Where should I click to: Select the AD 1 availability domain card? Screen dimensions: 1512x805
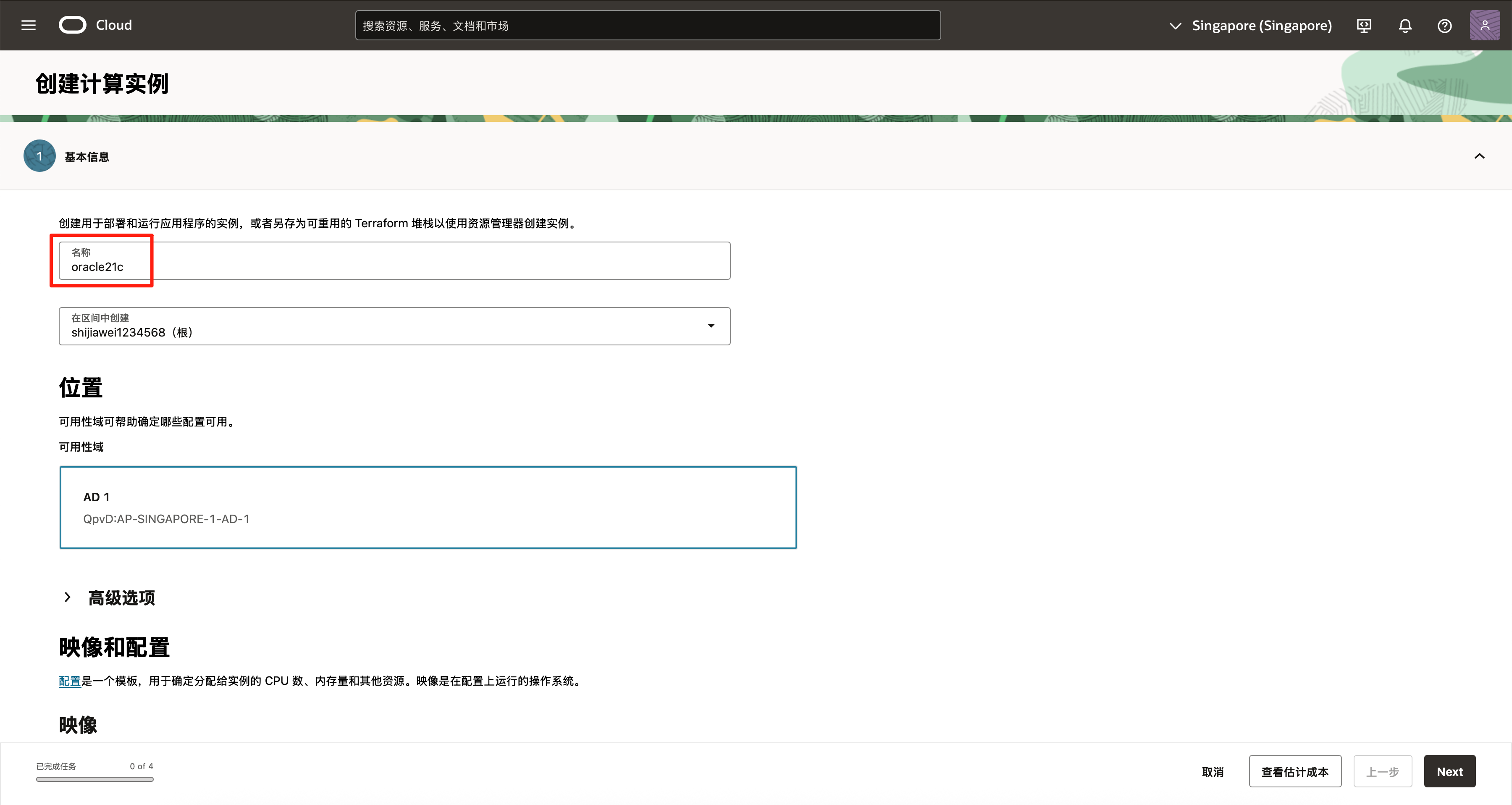pos(428,507)
